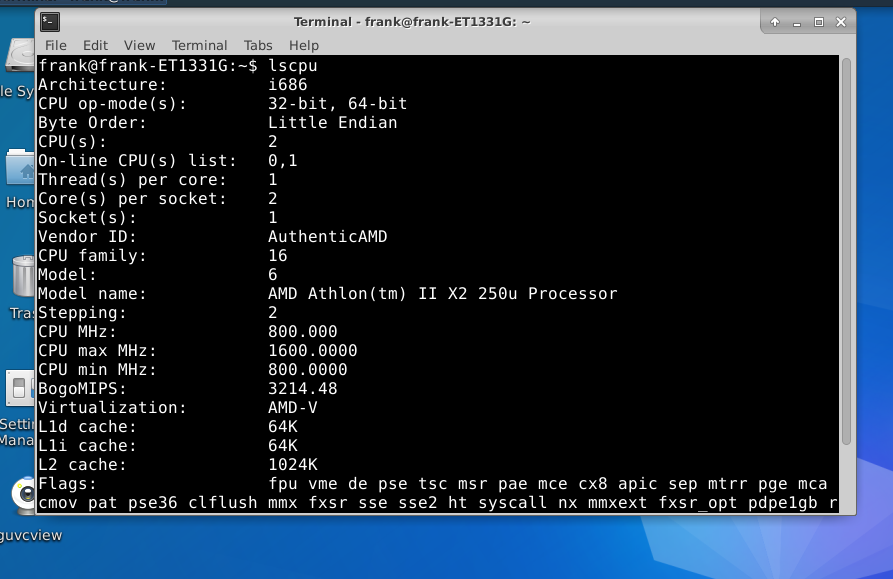Click the 'clflush' flag in the last line
The image size is (893, 579).
click(223, 503)
